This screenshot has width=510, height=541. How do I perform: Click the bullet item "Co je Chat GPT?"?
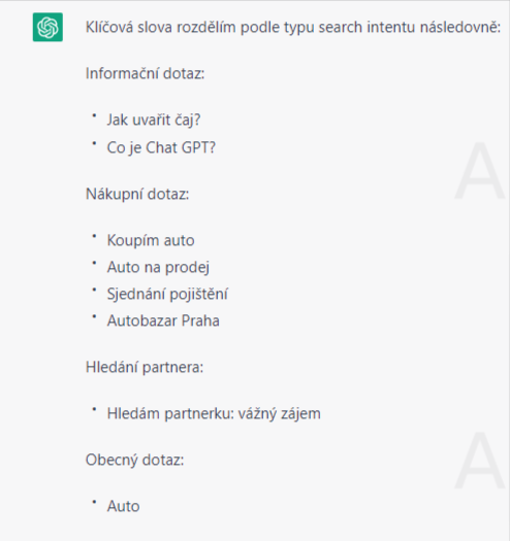pos(161,148)
